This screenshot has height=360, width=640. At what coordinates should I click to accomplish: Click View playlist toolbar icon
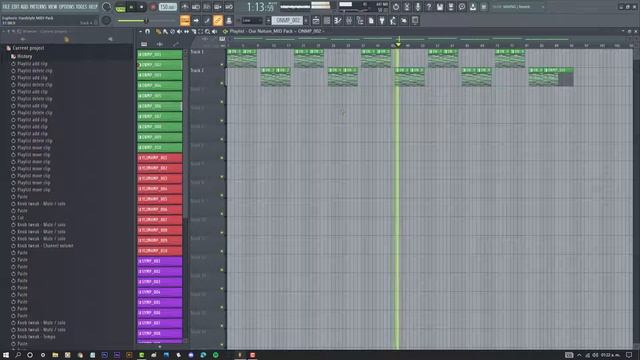(x=316, y=20)
